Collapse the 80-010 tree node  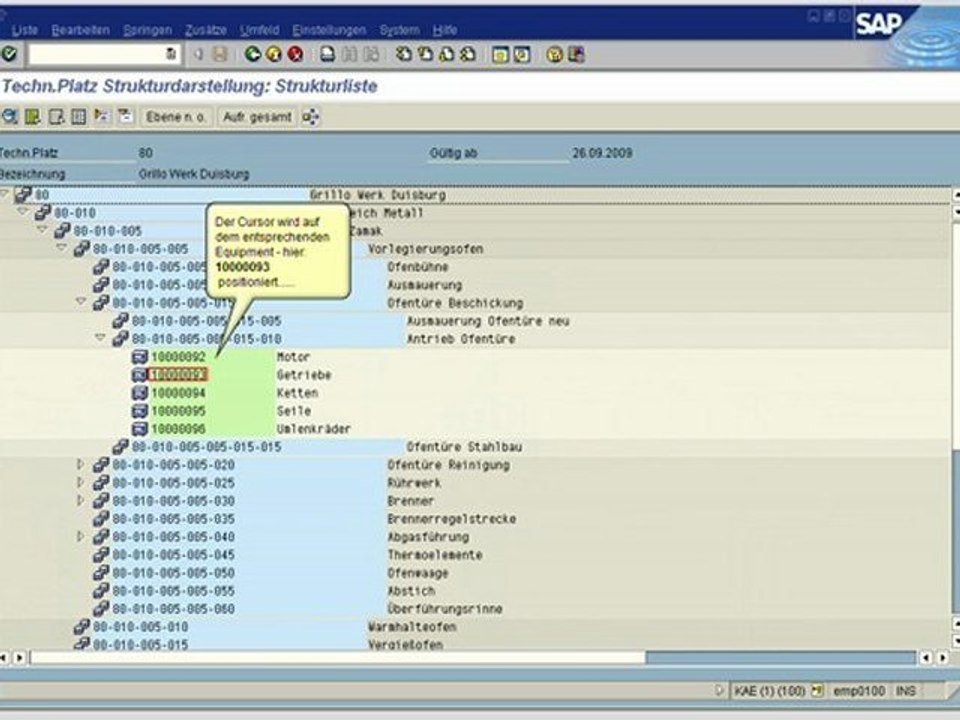pyautogui.click(x=23, y=212)
